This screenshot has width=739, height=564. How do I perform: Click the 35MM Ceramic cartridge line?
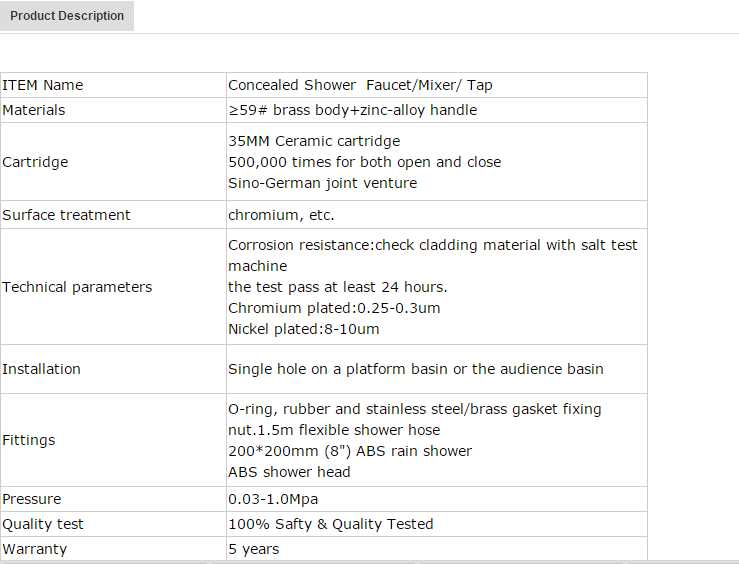(x=314, y=141)
